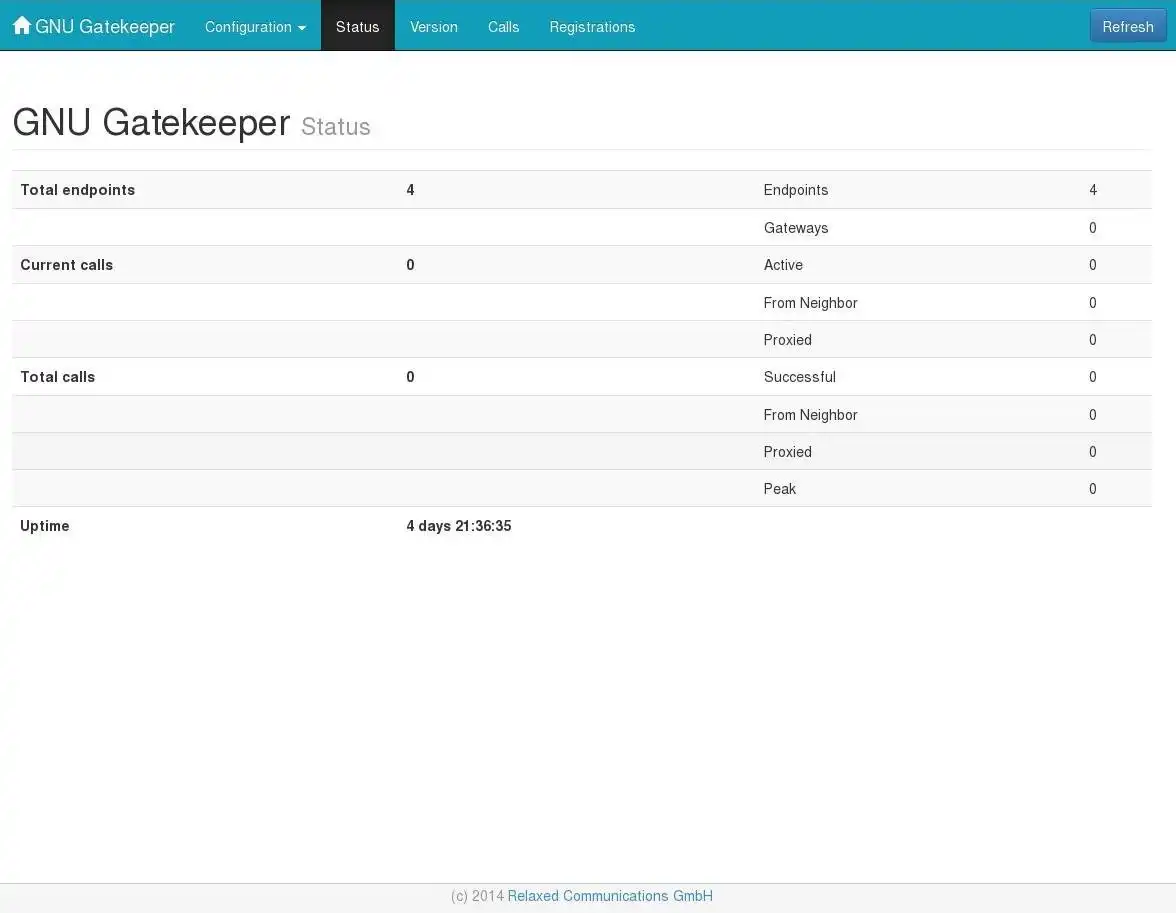The image size is (1176, 913).
Task: Click the Total calls label
Action: 58,377
